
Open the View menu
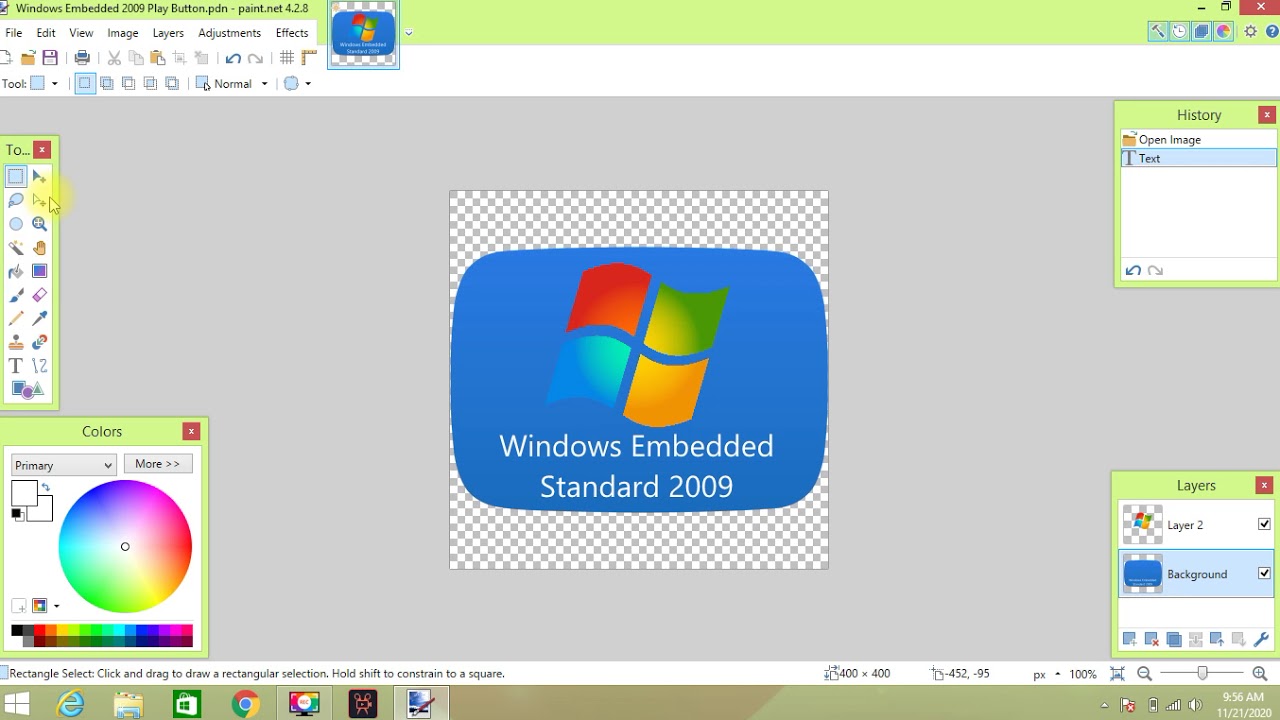(81, 33)
